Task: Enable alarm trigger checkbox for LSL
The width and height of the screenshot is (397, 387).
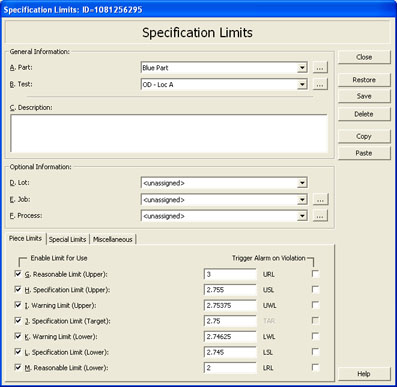Action: point(315,352)
